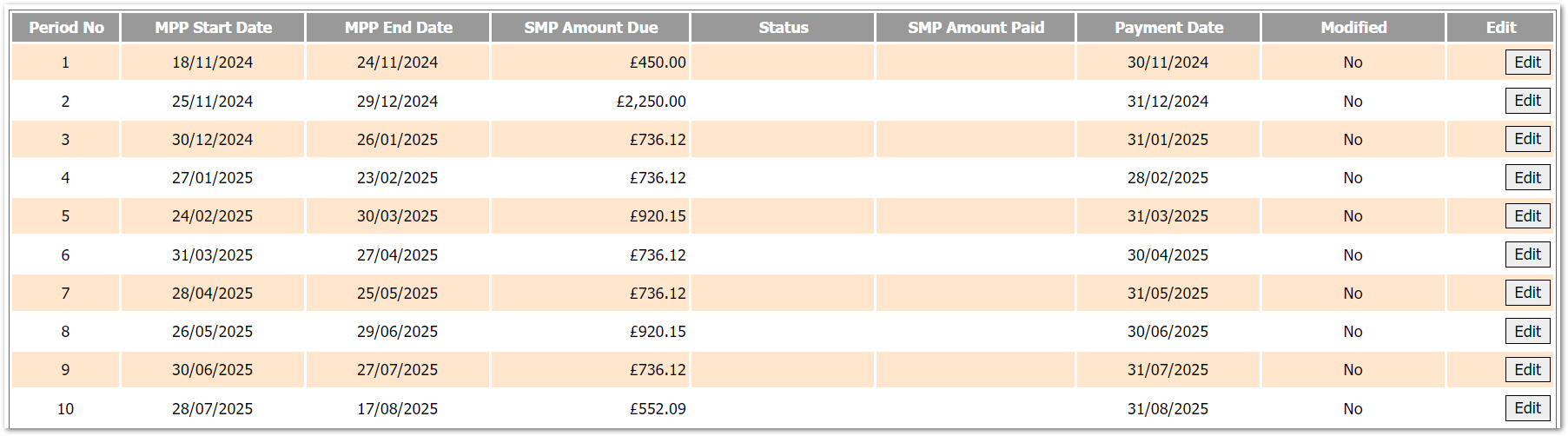1568x436 pixels.
Task: Edit the period 5 payment row
Action: [1527, 216]
